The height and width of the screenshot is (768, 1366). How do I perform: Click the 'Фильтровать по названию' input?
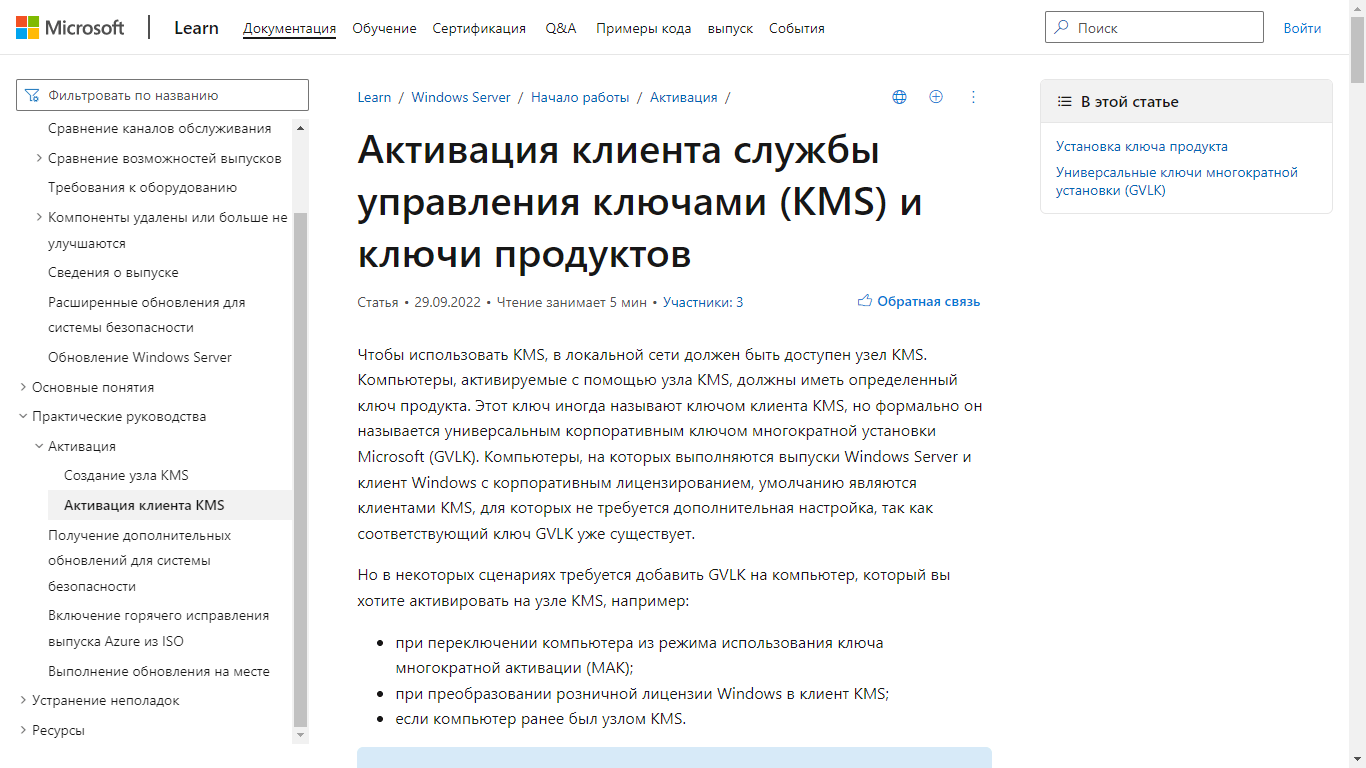click(162, 96)
